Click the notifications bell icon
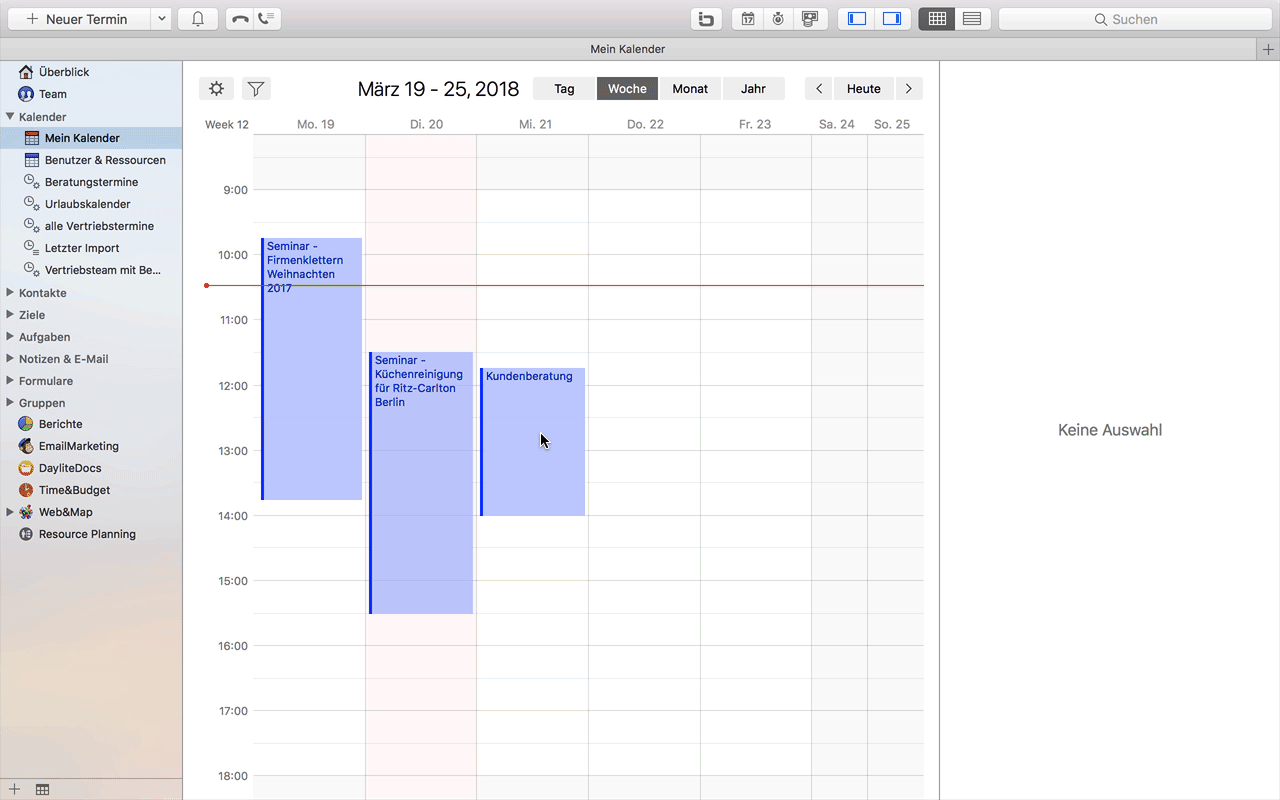This screenshot has height=800, width=1280. coord(198,19)
